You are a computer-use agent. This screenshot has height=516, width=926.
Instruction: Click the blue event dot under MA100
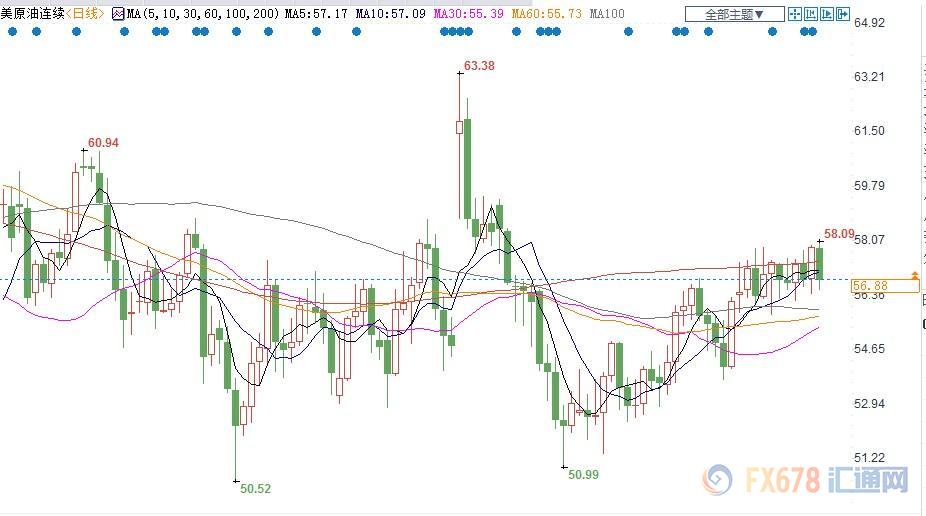coord(628,31)
